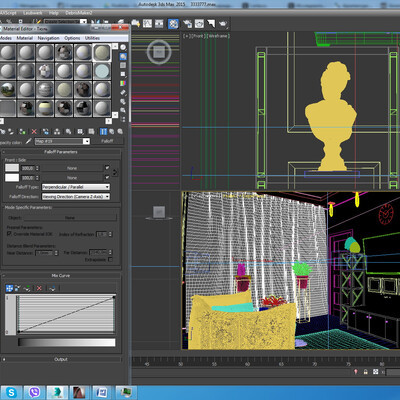
Task: Click the Falloff map type button
Action: tap(107, 141)
